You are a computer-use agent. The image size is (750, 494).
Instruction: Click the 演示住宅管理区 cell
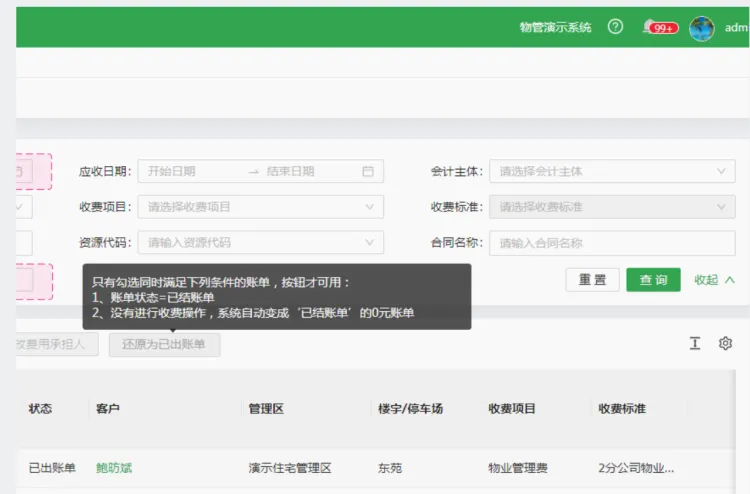pyautogui.click(x=290, y=468)
